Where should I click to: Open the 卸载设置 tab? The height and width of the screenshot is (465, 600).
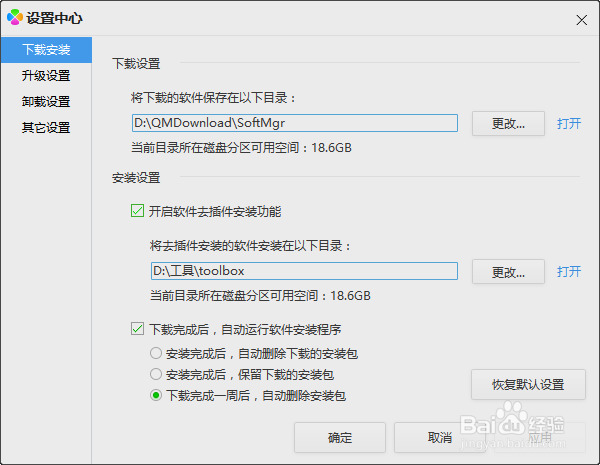46,102
